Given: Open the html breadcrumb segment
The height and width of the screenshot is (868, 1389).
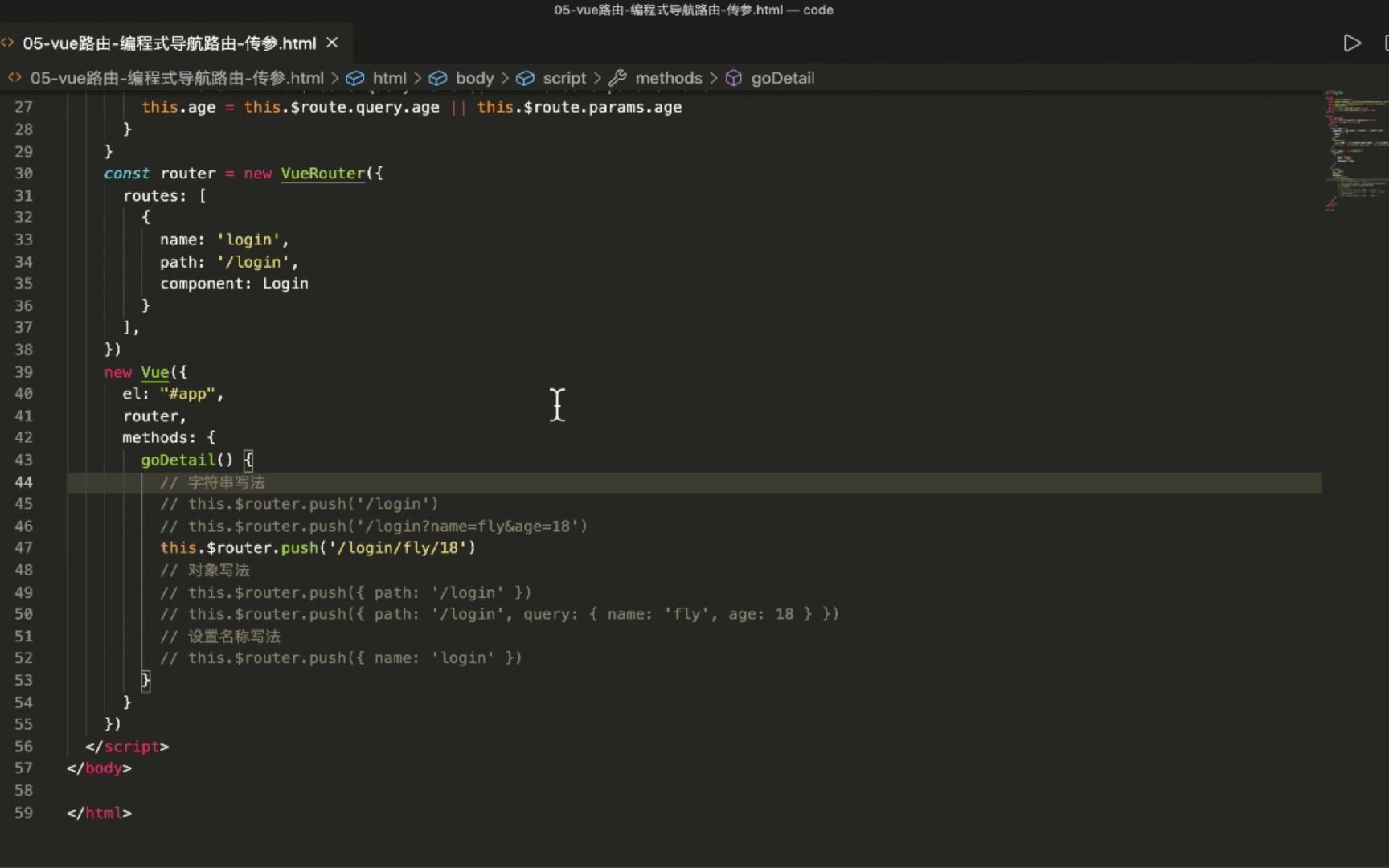Looking at the screenshot, I should pyautogui.click(x=390, y=78).
